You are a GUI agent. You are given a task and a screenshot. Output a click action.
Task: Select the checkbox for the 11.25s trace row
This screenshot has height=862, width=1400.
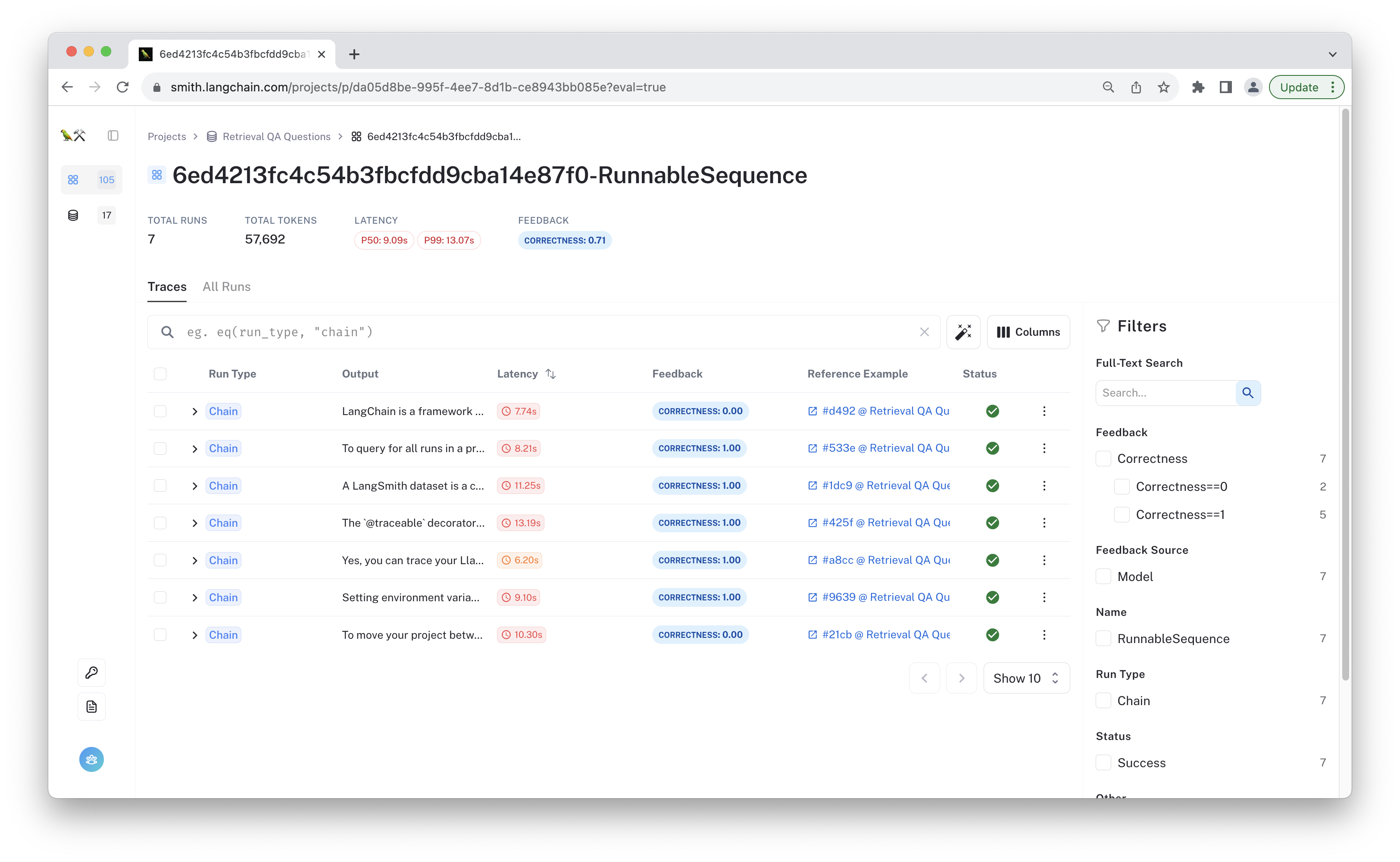pos(160,486)
